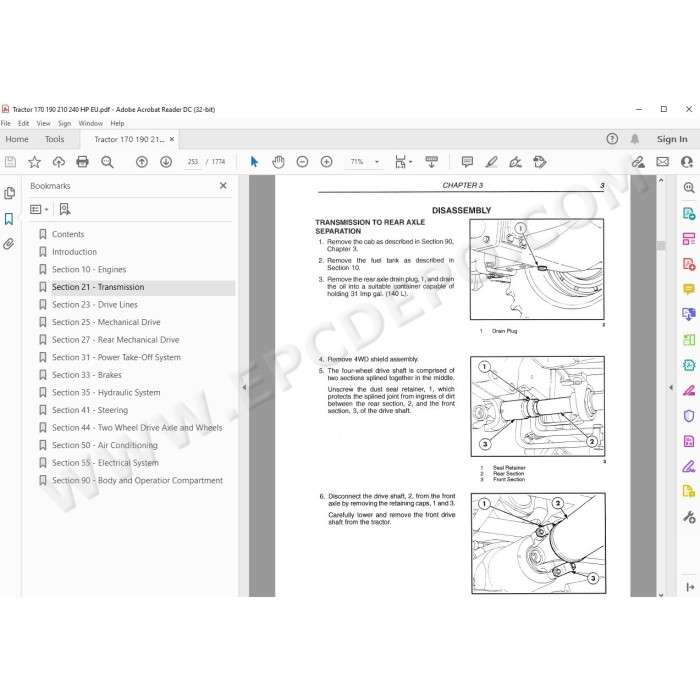Open the File menu
Viewport: 700px width, 700px height.
[x=5, y=123]
